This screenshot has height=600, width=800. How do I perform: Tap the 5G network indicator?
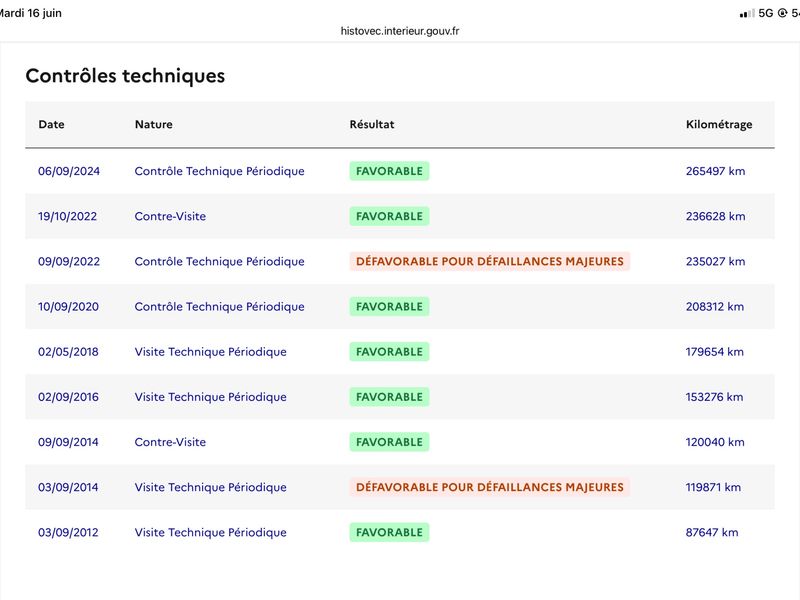(766, 13)
